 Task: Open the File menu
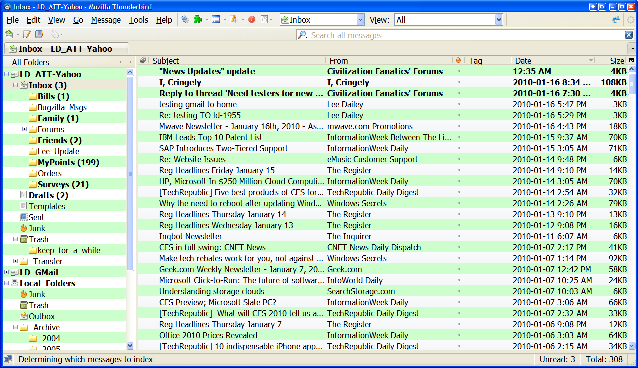(x=13, y=20)
